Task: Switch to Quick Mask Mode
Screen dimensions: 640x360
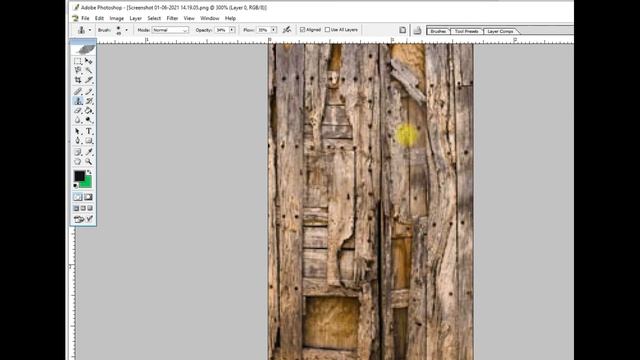Action: click(x=89, y=197)
